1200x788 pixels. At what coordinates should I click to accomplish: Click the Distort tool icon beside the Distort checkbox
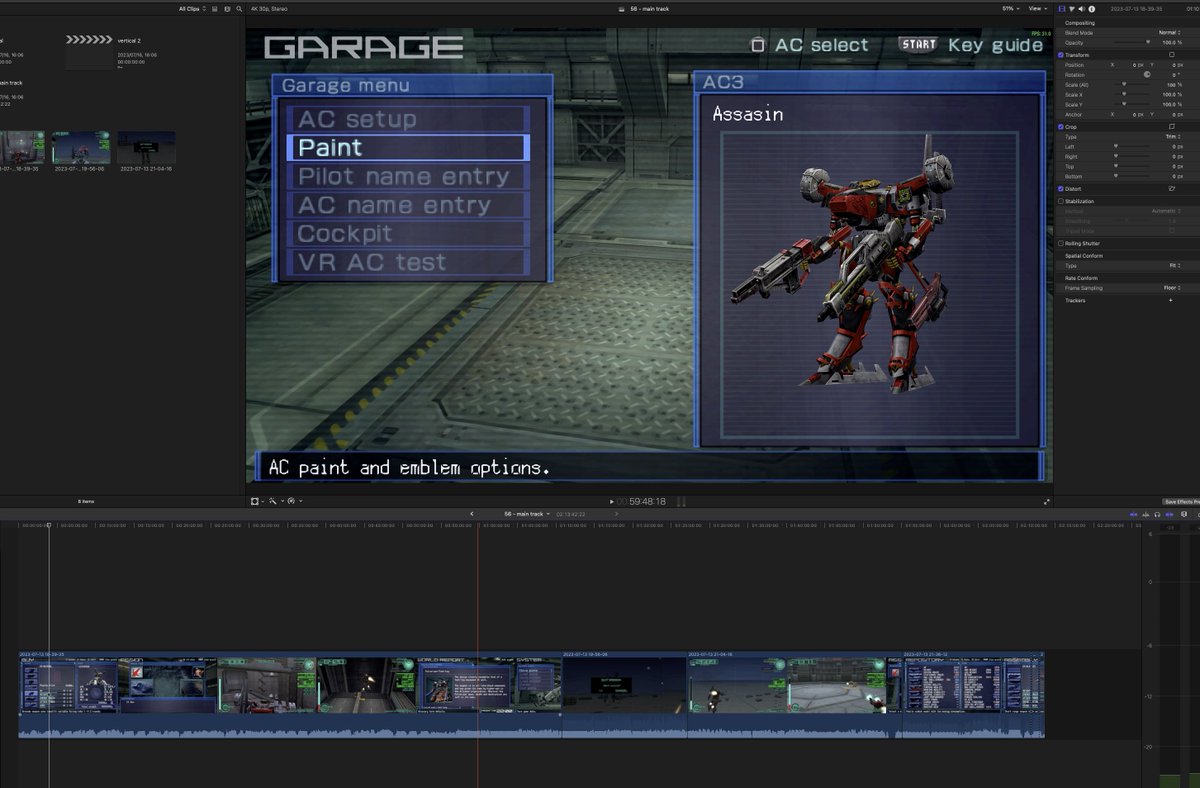pos(1171,188)
